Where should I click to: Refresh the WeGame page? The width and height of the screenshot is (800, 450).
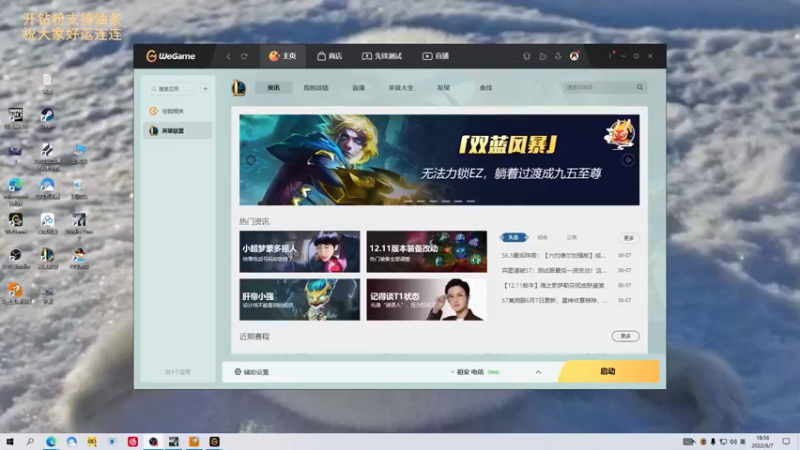244,56
